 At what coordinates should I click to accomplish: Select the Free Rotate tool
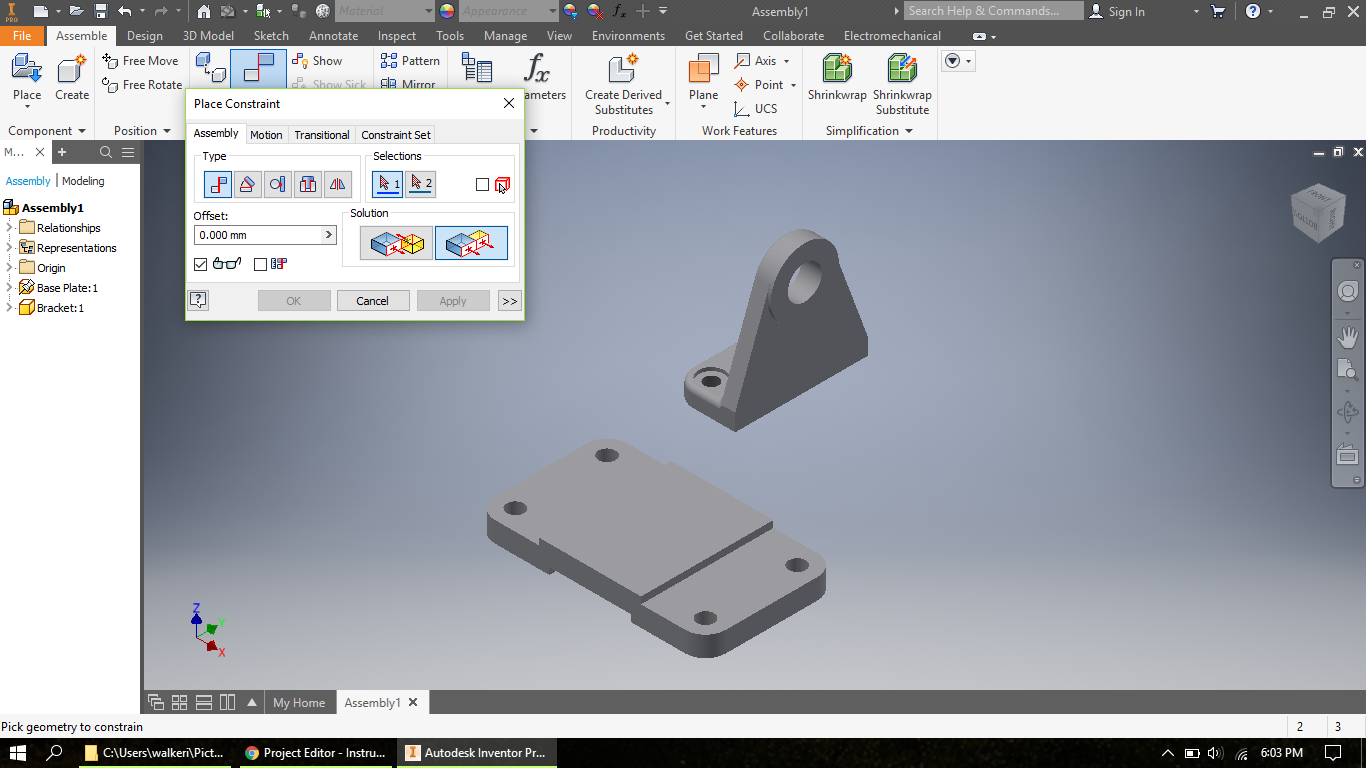tap(142, 84)
